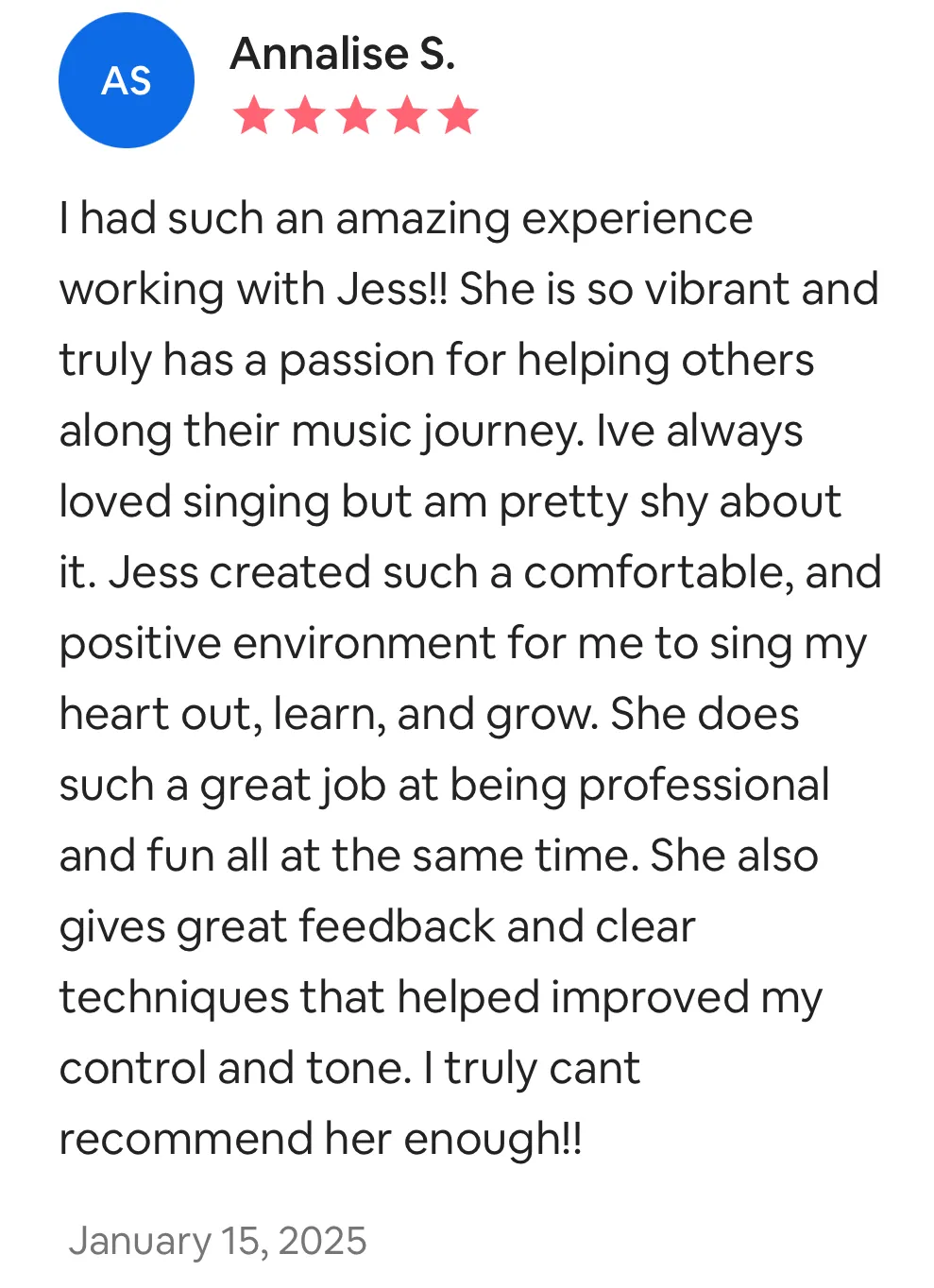Click the words "working with Jess!!"

254,290
